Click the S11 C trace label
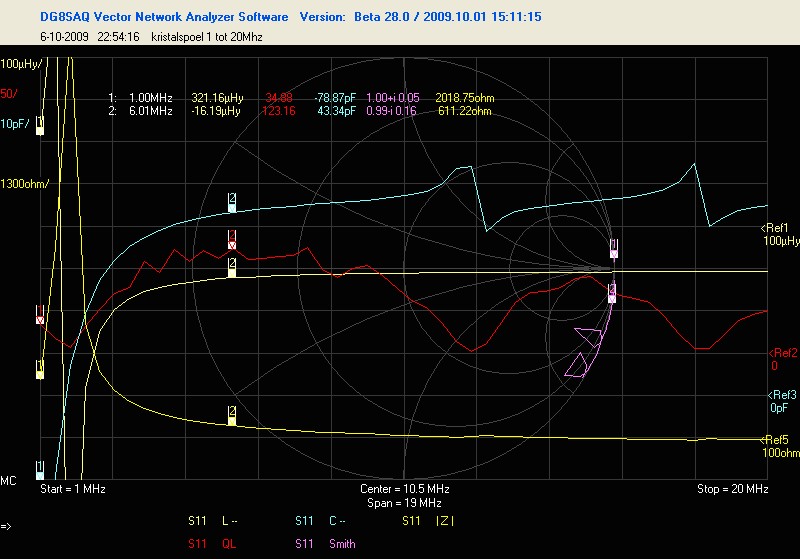800x559 pixels. (320, 521)
